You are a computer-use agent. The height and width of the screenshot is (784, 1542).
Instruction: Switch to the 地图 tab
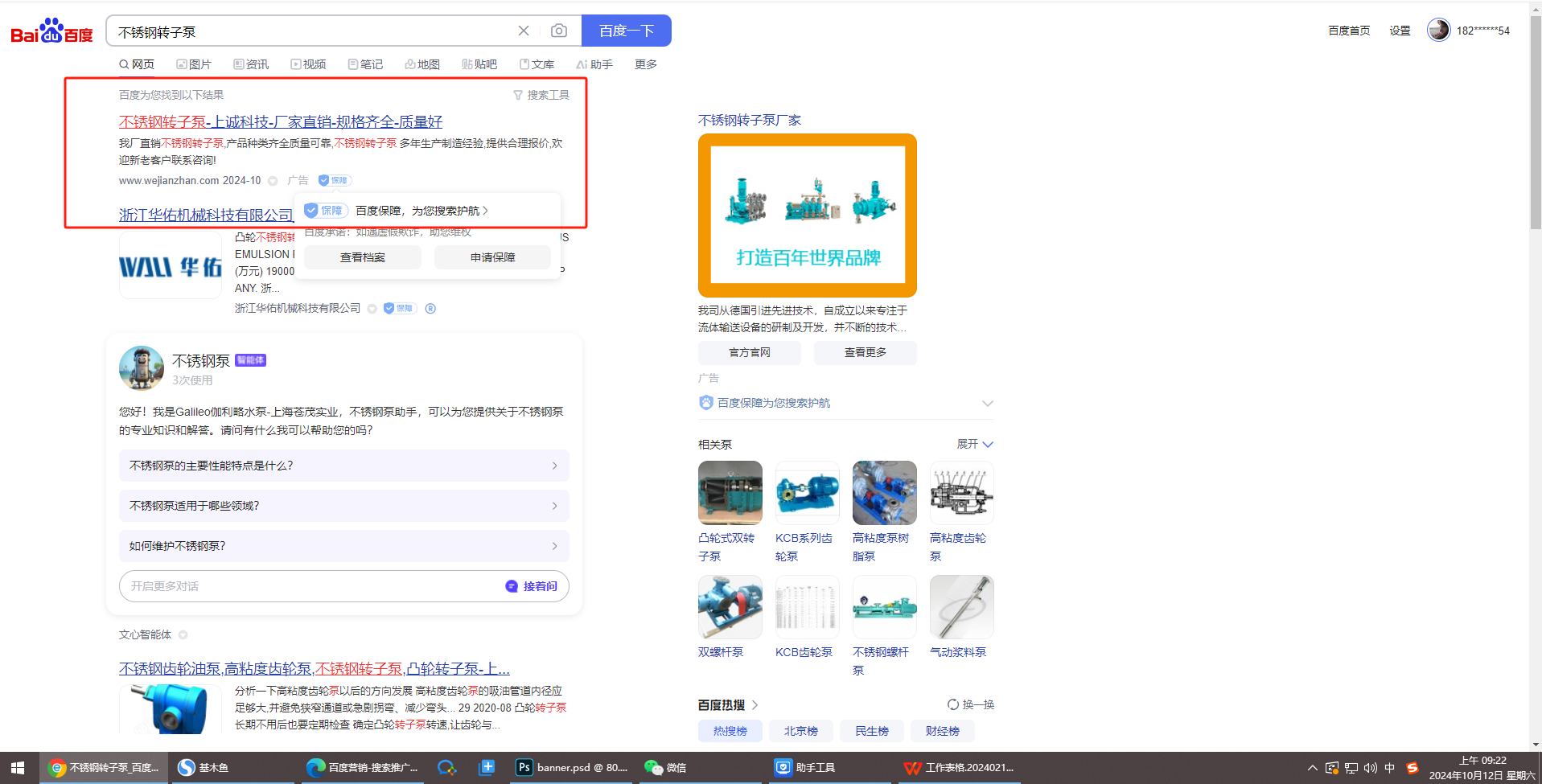pyautogui.click(x=422, y=64)
